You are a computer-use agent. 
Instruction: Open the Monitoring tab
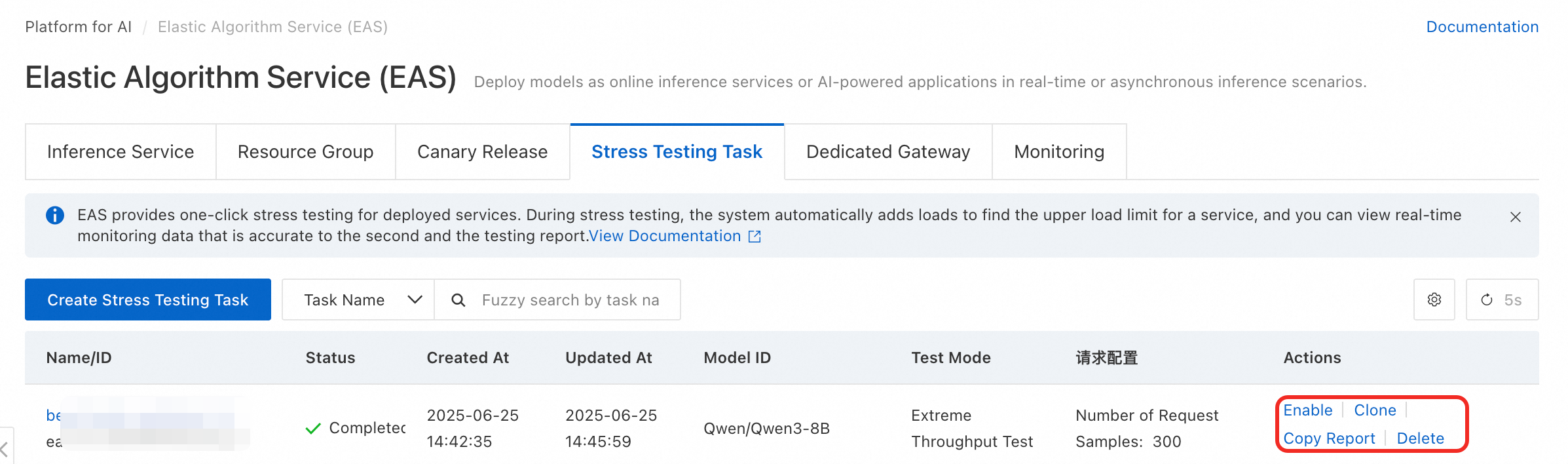click(1058, 152)
